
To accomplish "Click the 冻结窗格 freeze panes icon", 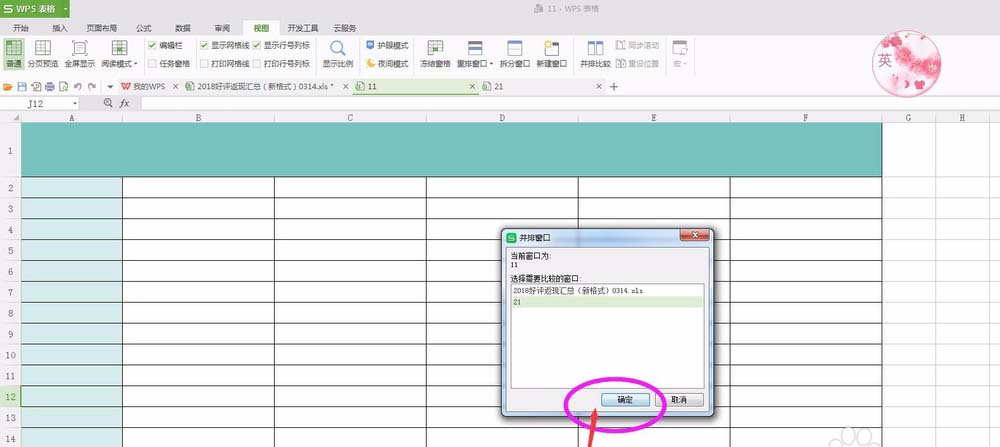I will click(x=435, y=54).
